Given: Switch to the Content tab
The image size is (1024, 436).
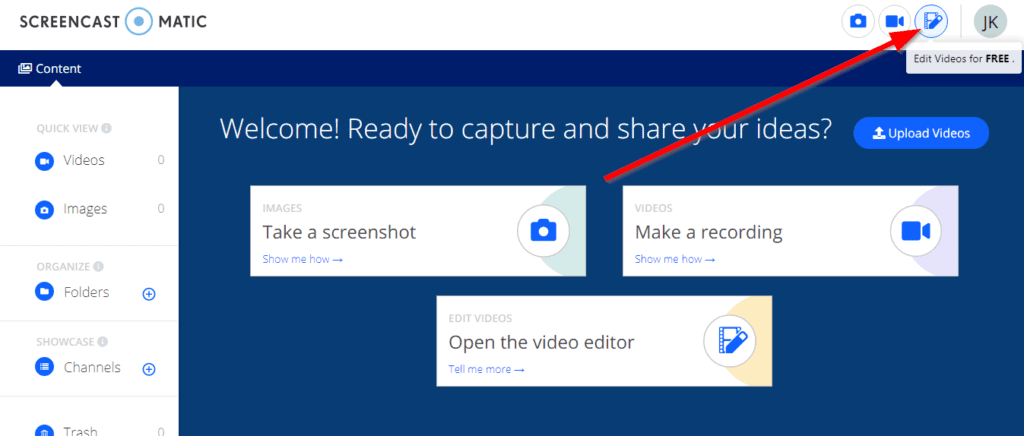Looking at the screenshot, I should [x=50, y=69].
